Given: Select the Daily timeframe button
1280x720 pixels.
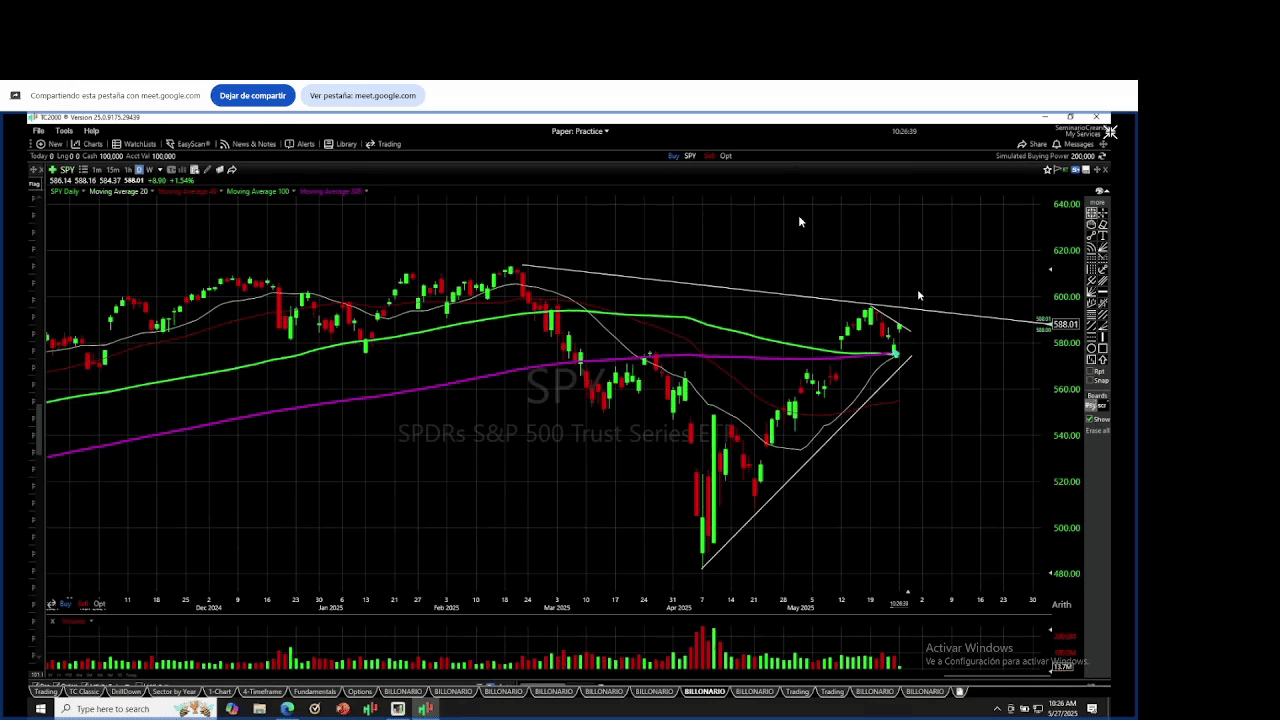Looking at the screenshot, I should [x=139, y=170].
